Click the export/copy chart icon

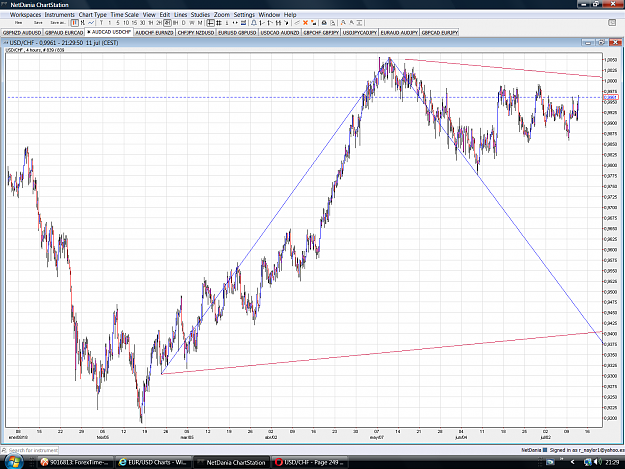coord(332,23)
